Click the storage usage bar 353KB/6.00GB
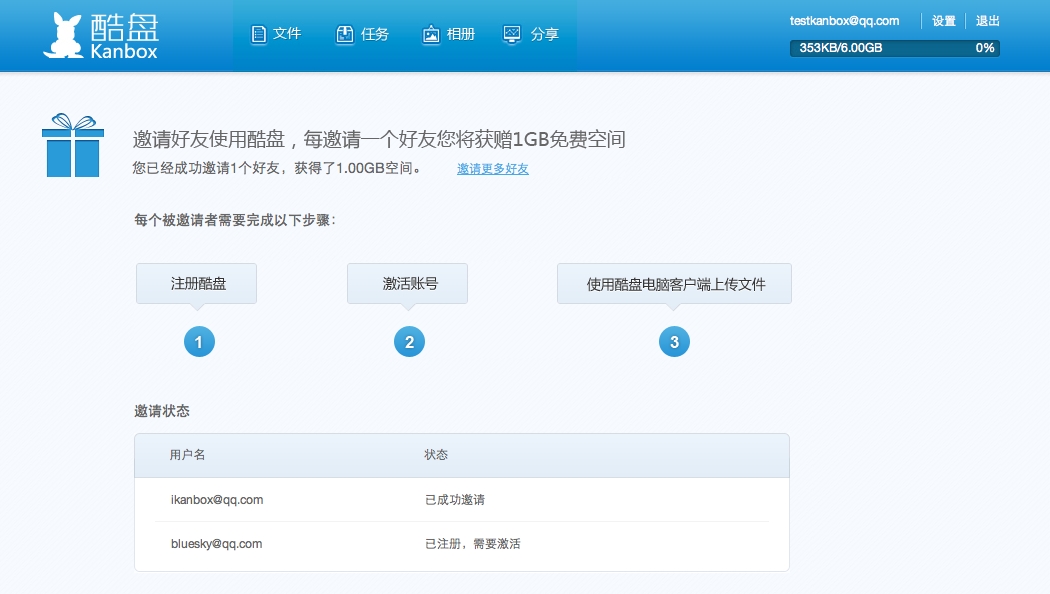The width and height of the screenshot is (1050, 594). click(894, 48)
